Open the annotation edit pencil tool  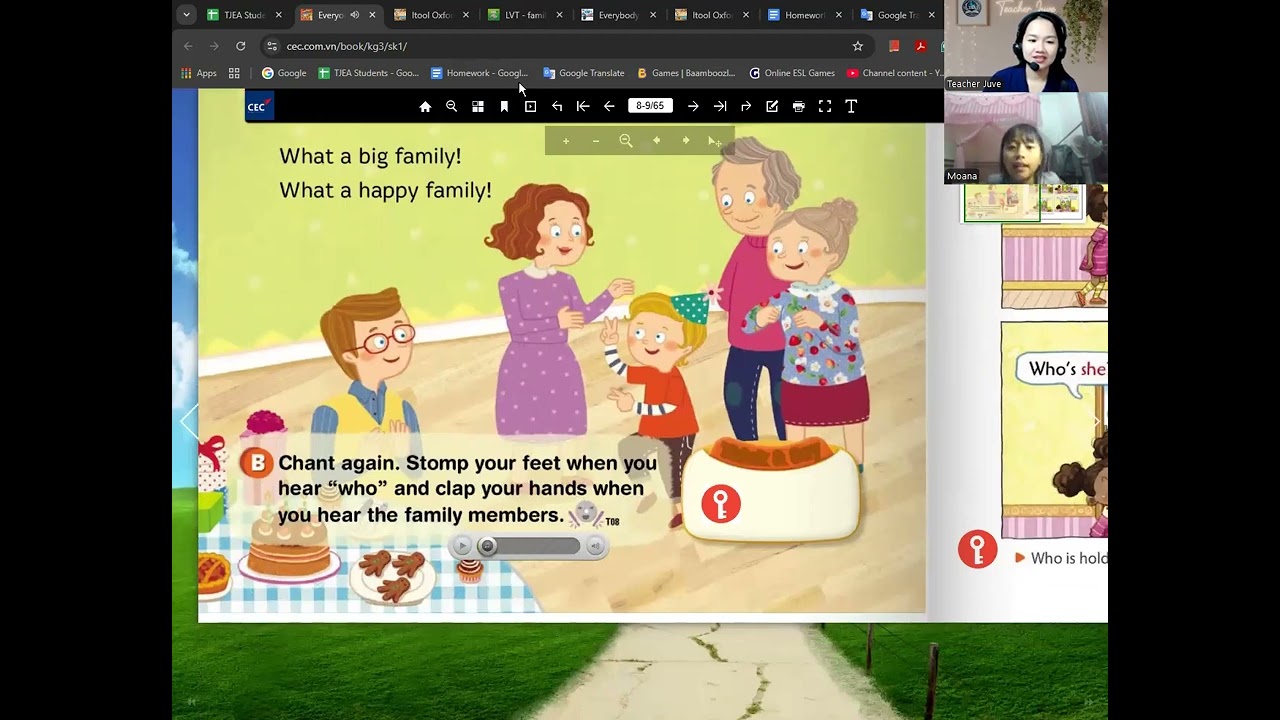pos(772,106)
